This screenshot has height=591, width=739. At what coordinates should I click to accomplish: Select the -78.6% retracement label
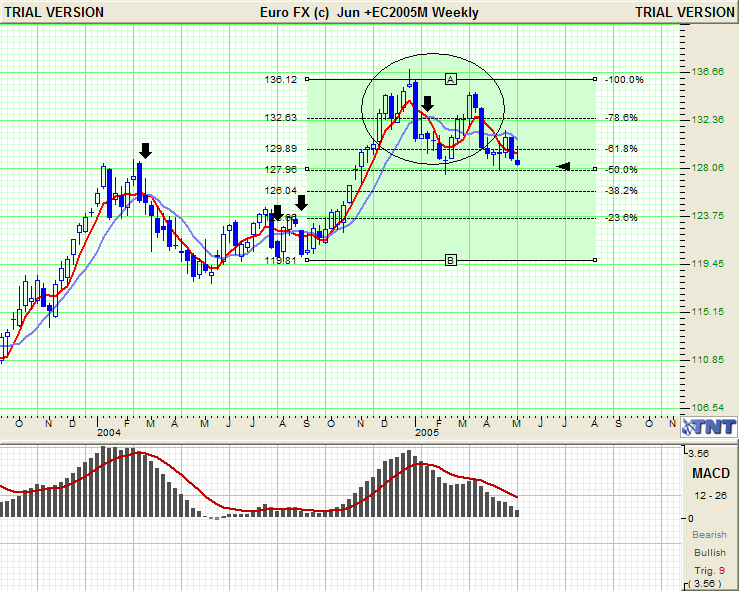pyautogui.click(x=621, y=118)
